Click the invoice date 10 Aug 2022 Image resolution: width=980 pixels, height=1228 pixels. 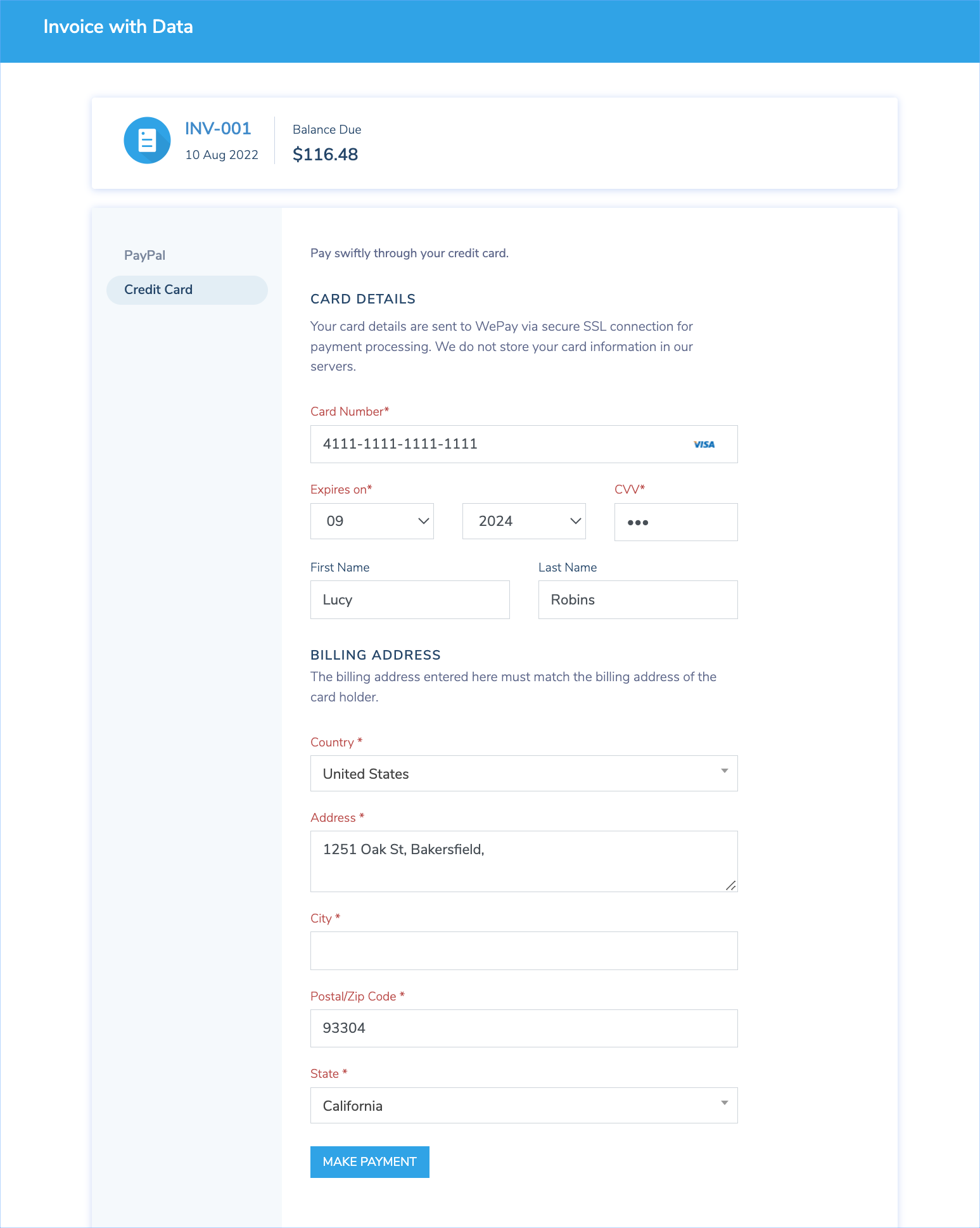(222, 155)
